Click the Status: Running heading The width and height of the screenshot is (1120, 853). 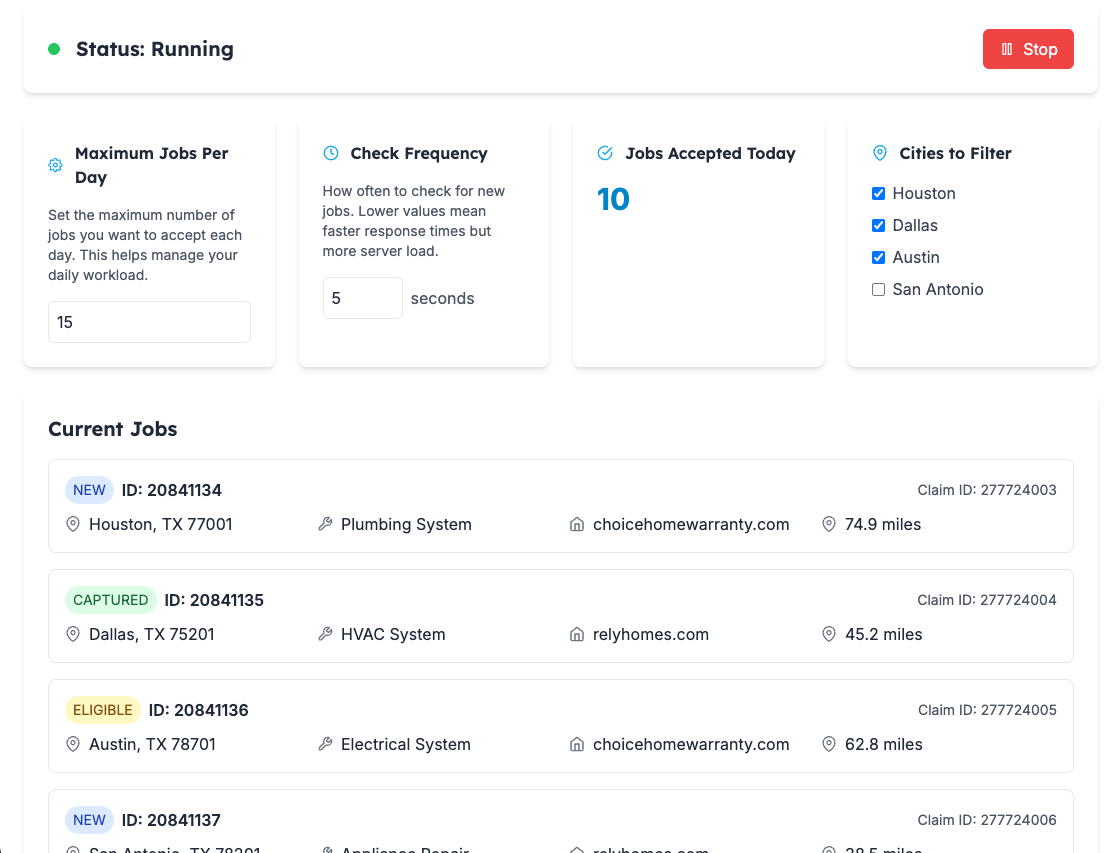155,49
